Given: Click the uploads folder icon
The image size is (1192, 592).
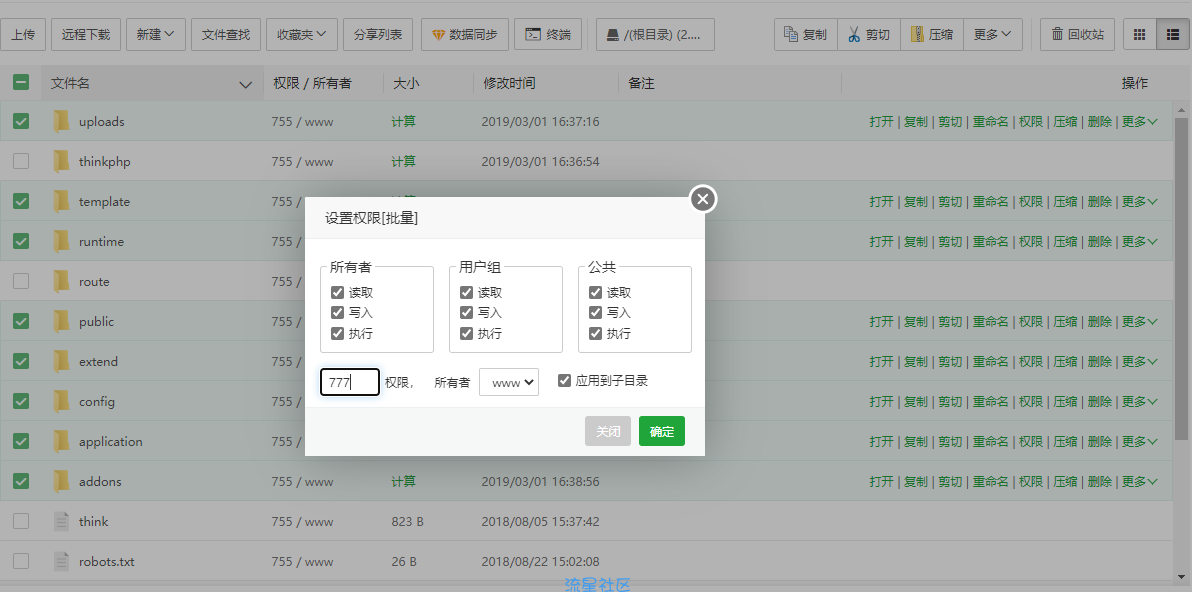Looking at the screenshot, I should [x=62, y=122].
